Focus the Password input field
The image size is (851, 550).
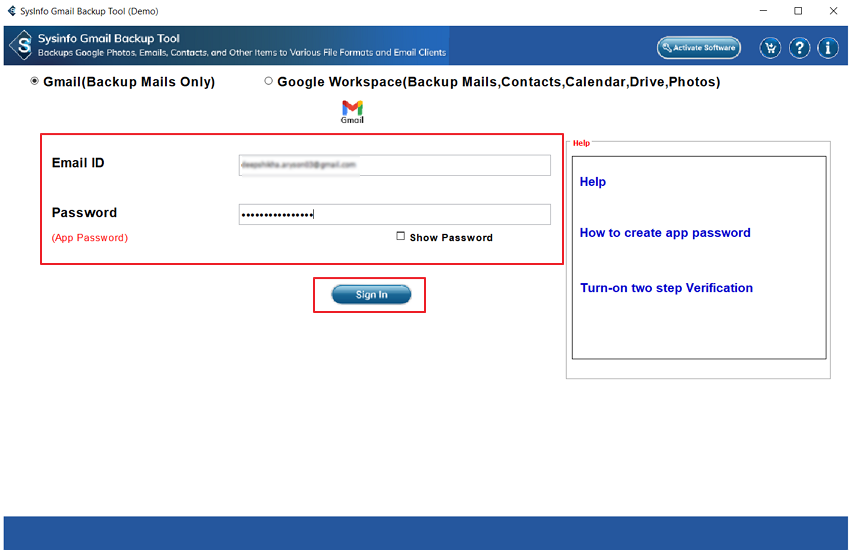click(x=395, y=214)
